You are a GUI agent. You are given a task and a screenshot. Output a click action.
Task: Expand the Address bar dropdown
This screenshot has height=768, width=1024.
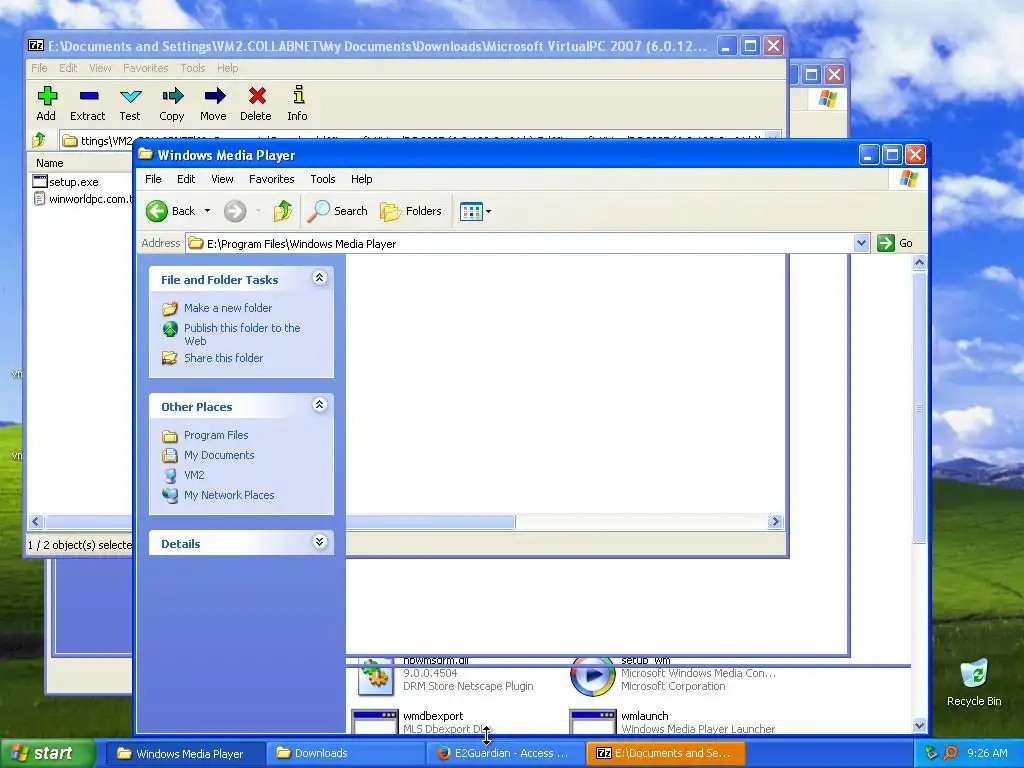(861, 243)
